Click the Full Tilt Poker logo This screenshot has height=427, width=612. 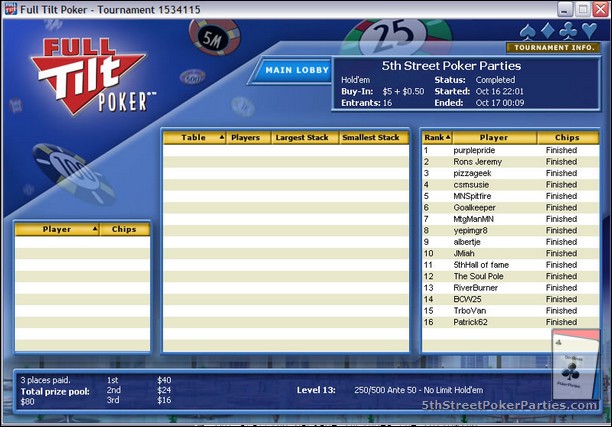(x=92, y=76)
